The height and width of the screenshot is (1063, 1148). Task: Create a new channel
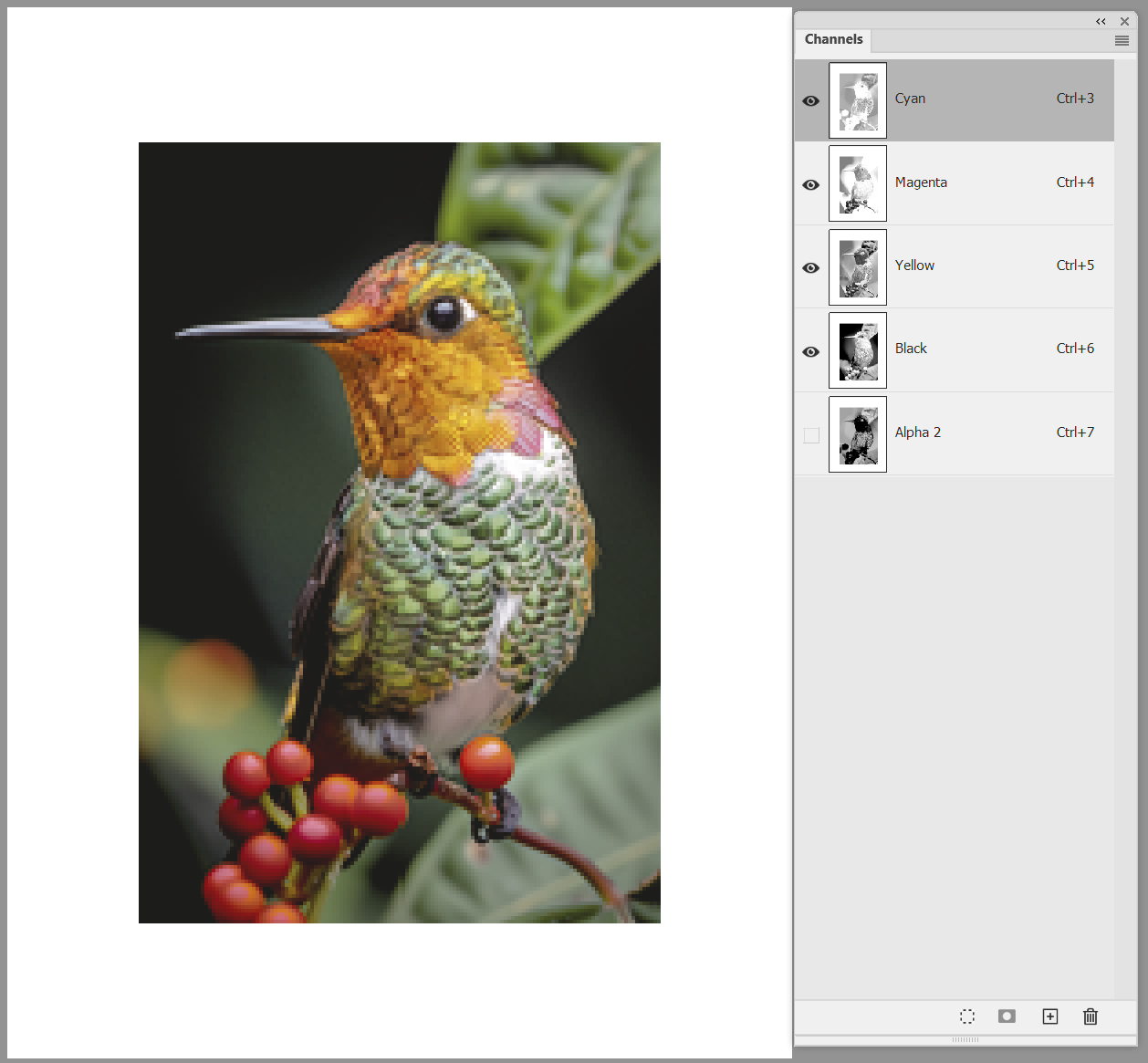coord(1050,1016)
